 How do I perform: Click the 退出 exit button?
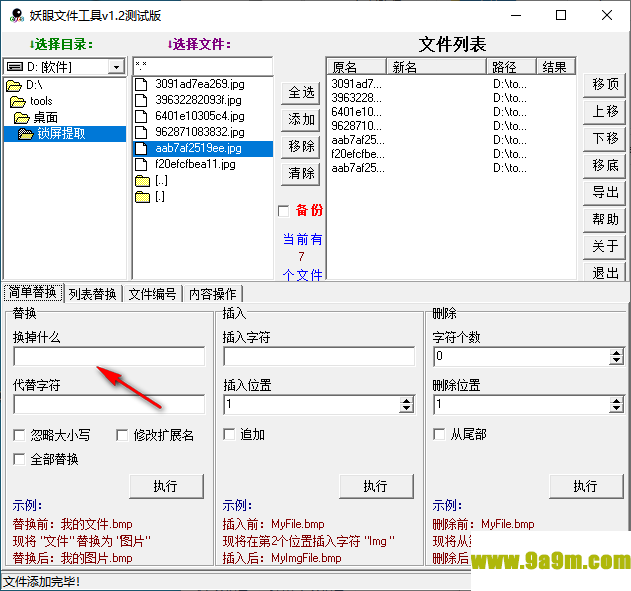(x=604, y=272)
